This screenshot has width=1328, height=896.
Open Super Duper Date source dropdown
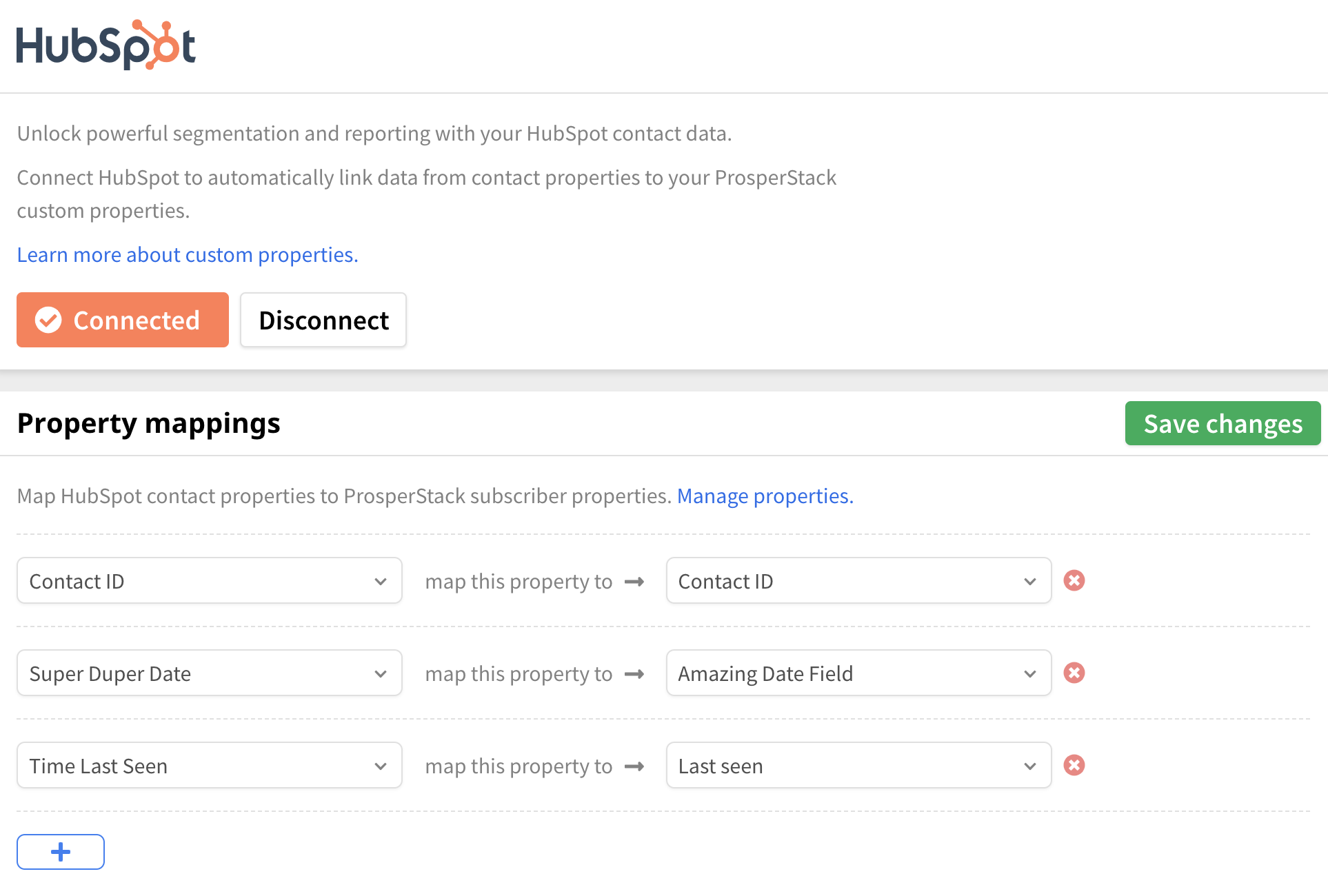209,673
